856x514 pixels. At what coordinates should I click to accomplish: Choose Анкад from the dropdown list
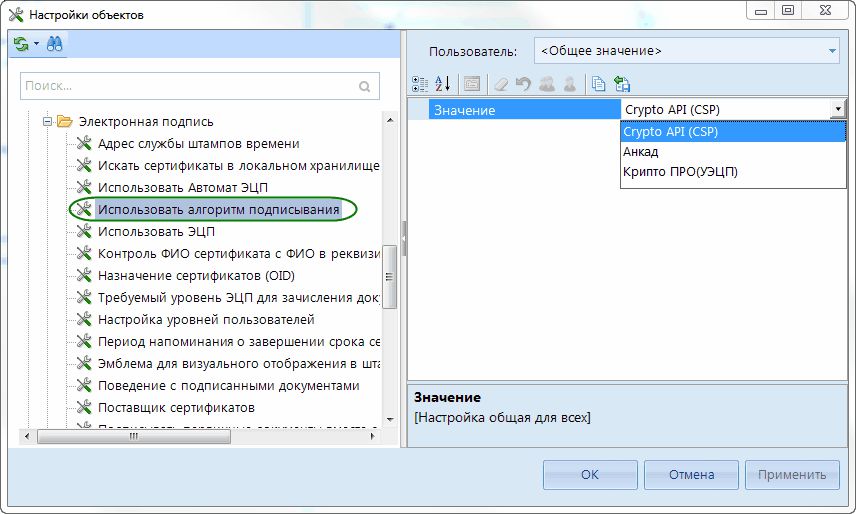[640, 152]
